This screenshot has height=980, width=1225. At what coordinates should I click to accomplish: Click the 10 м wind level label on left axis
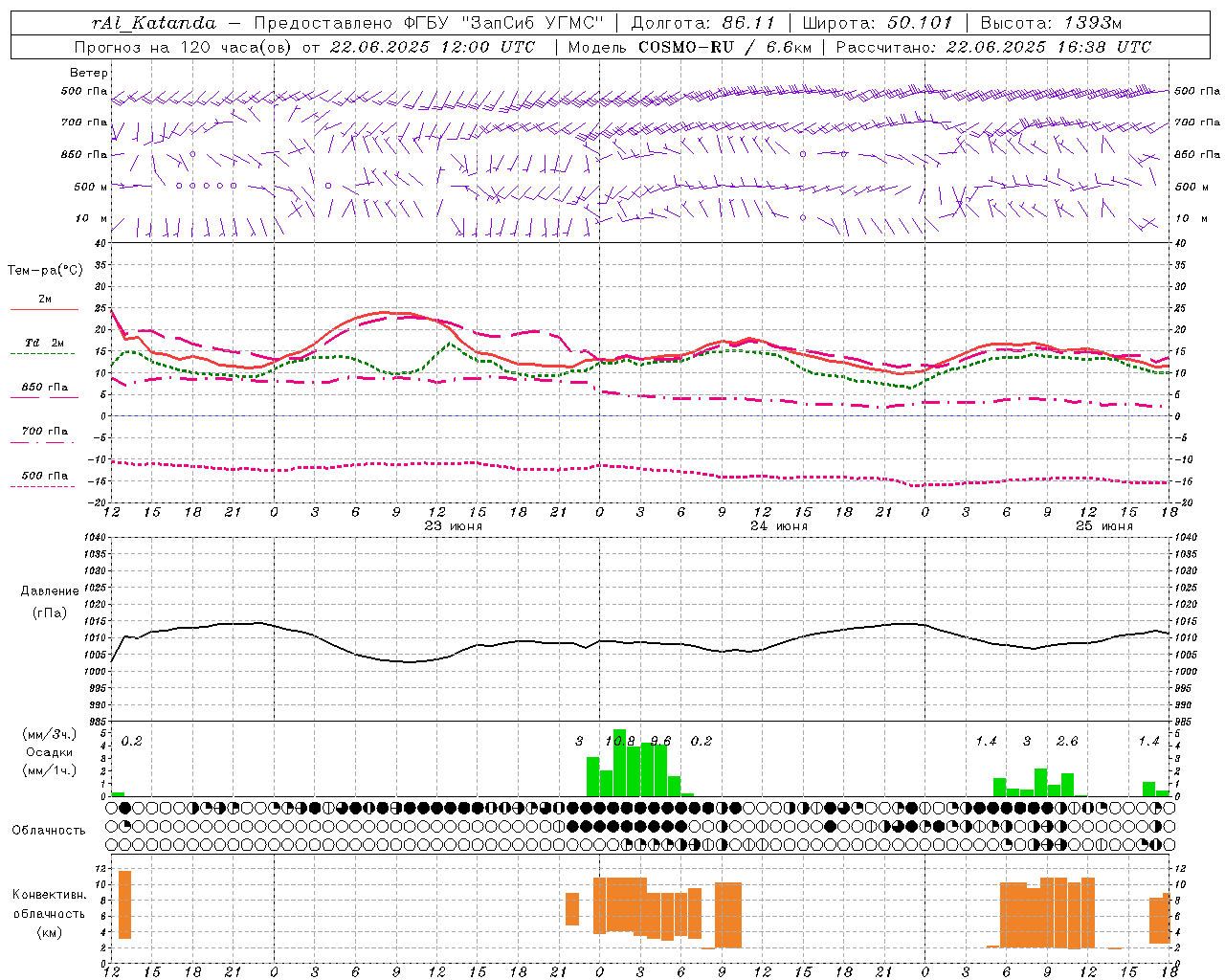click(93, 219)
